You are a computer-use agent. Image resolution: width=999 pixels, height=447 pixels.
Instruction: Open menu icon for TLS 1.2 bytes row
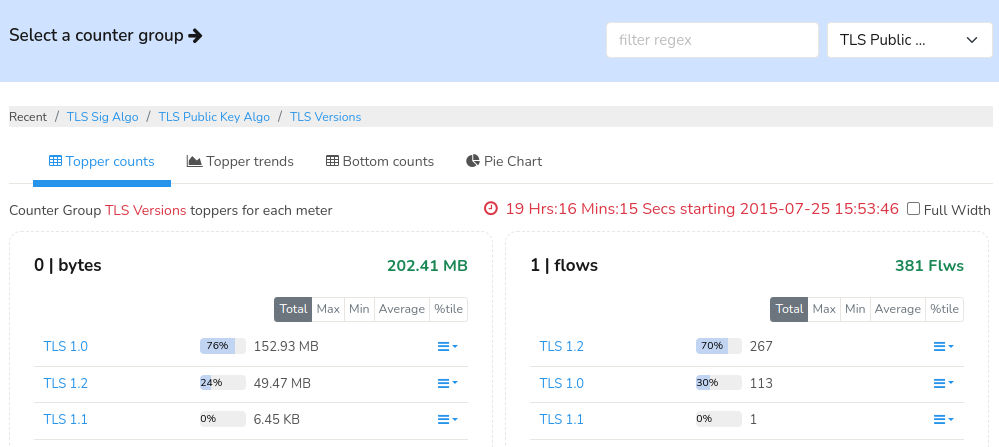click(447, 383)
